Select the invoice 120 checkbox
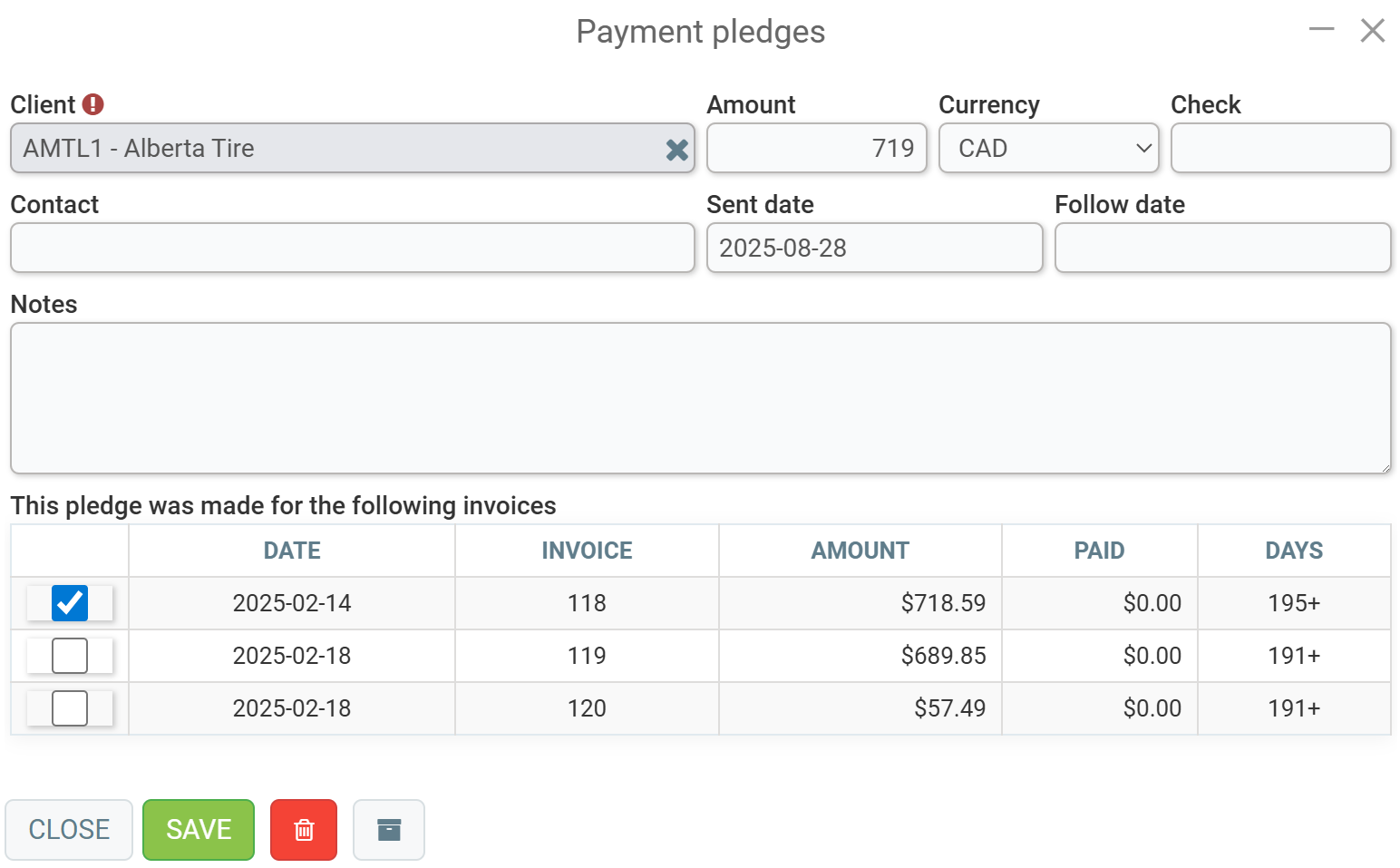 point(70,708)
